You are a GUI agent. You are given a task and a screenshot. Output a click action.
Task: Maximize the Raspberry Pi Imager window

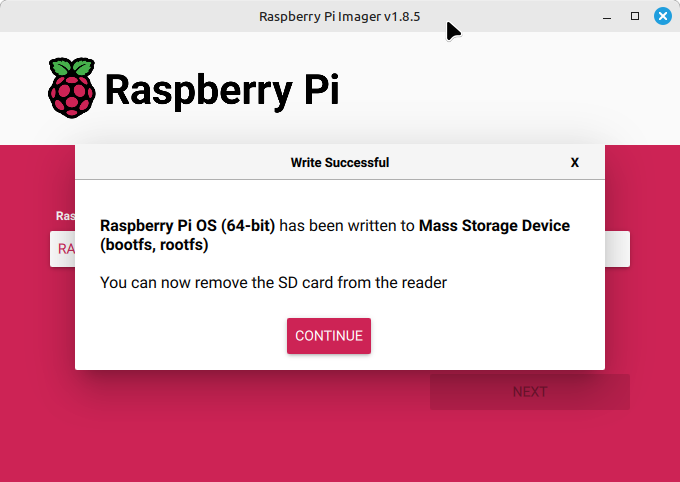(x=635, y=16)
